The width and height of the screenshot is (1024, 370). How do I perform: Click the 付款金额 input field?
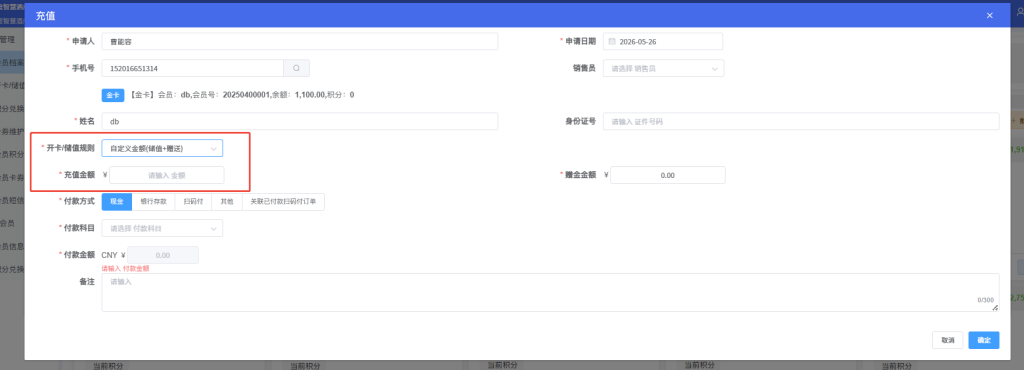163,255
